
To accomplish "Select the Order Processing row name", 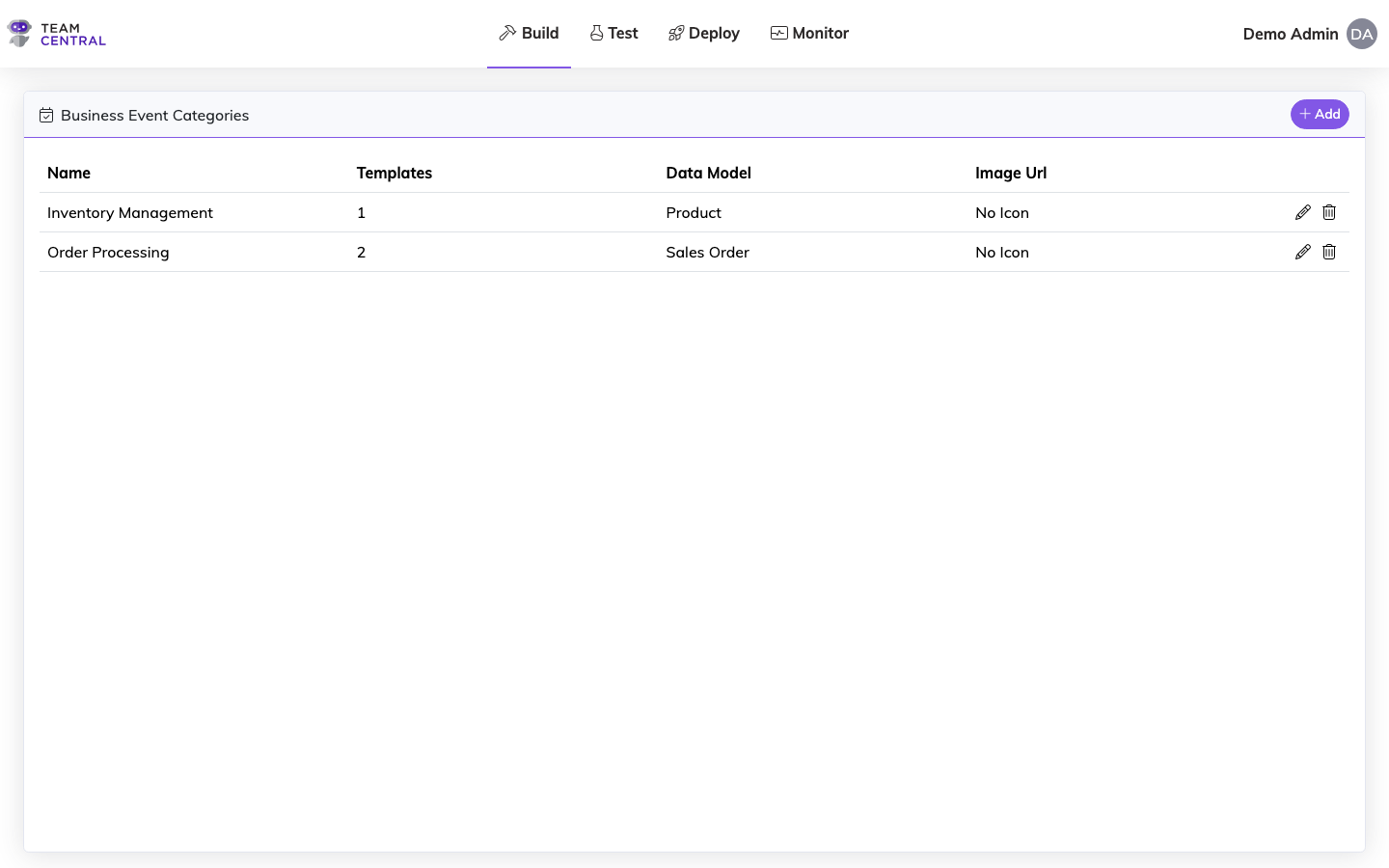I will [108, 253].
